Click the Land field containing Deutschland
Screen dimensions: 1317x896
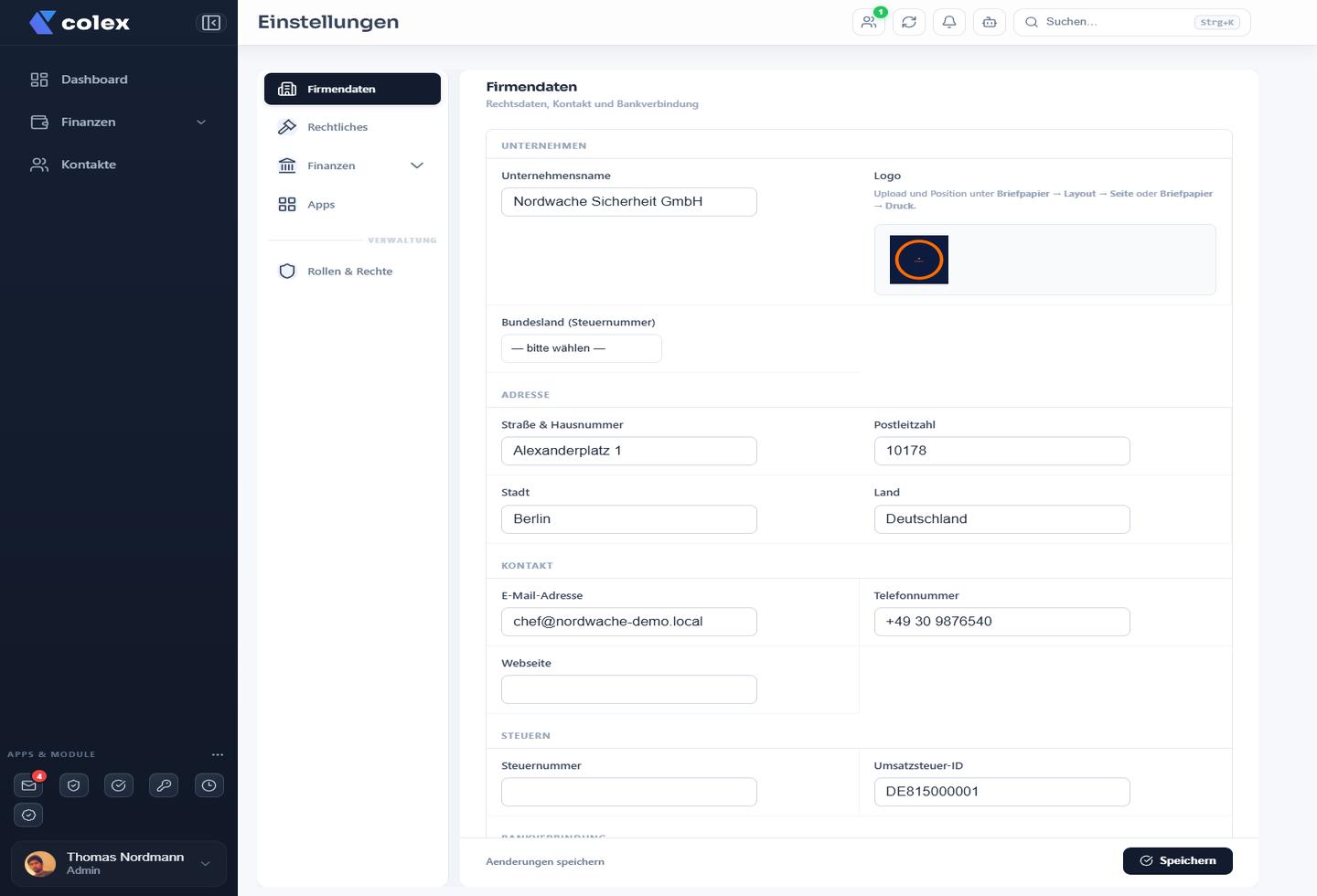coord(1001,519)
